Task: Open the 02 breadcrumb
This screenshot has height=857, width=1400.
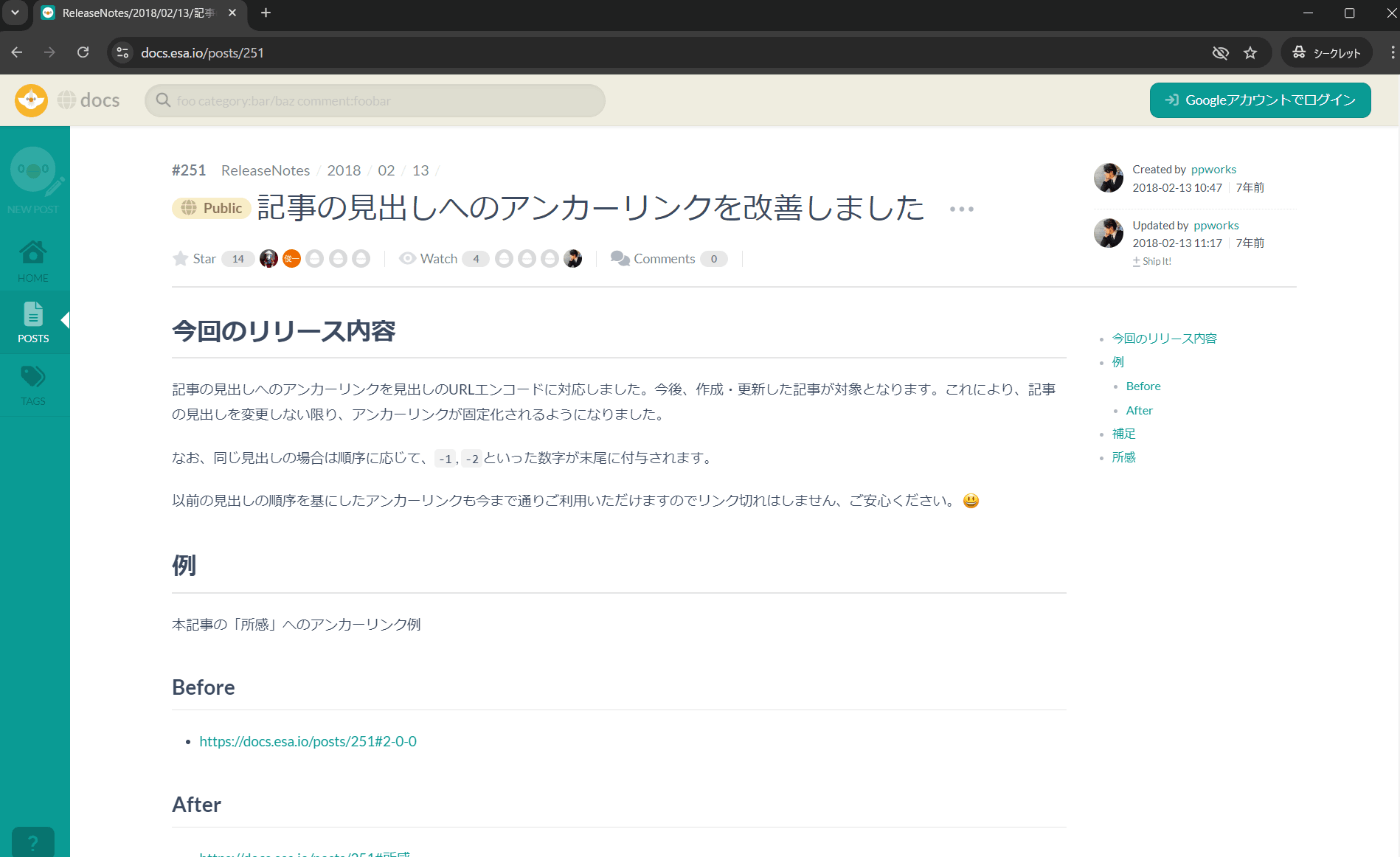Action: (x=386, y=170)
